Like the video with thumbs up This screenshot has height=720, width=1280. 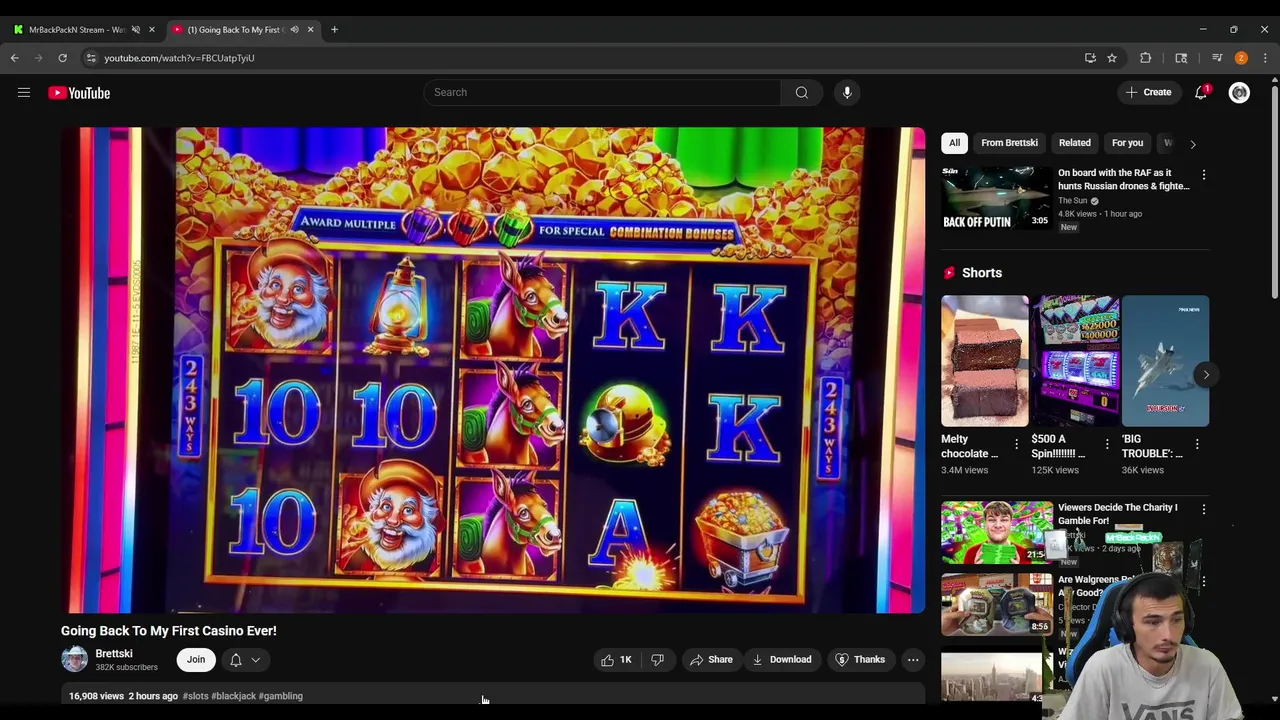point(616,660)
